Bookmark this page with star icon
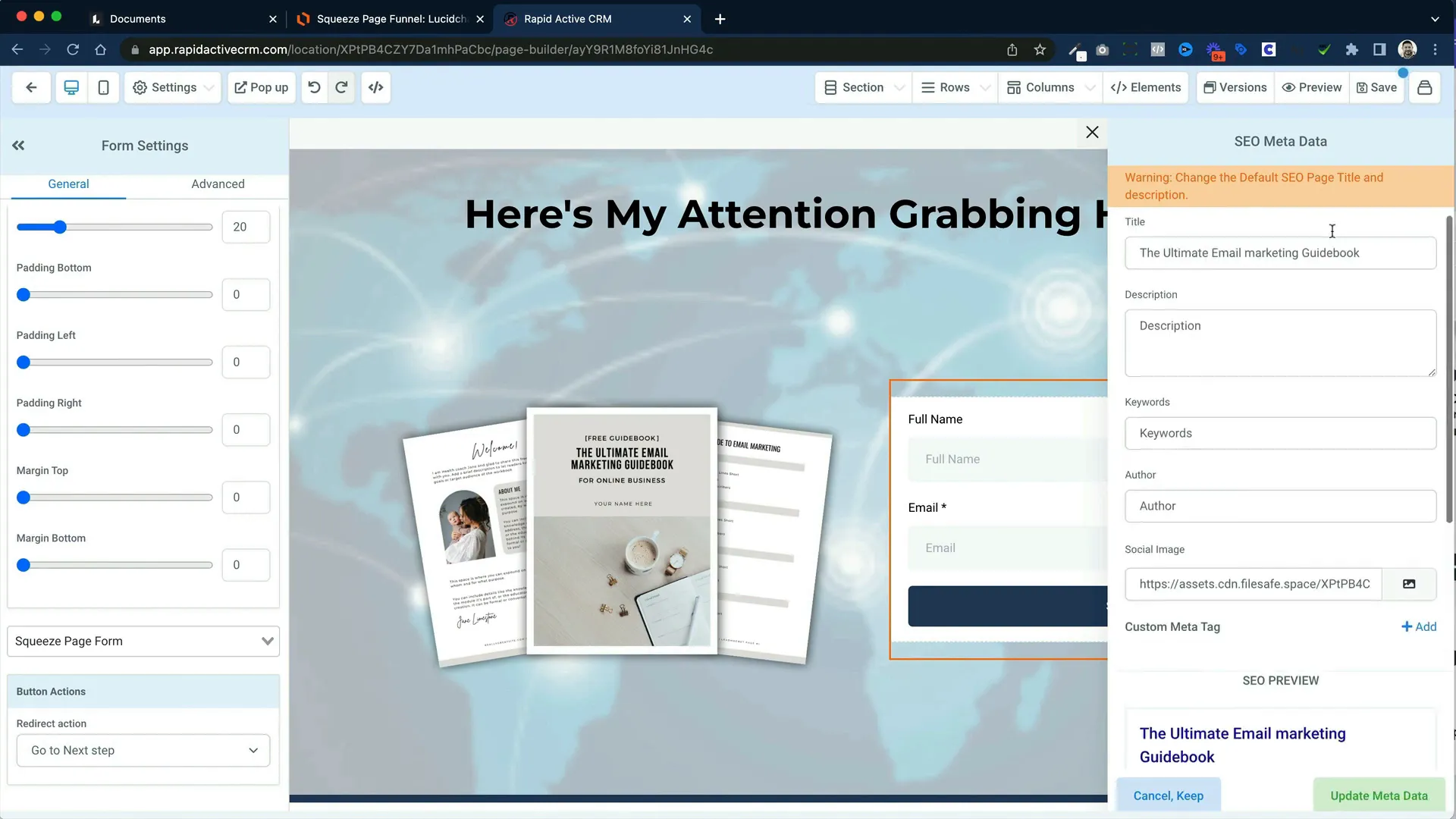This screenshot has width=1456, height=819. click(1040, 49)
